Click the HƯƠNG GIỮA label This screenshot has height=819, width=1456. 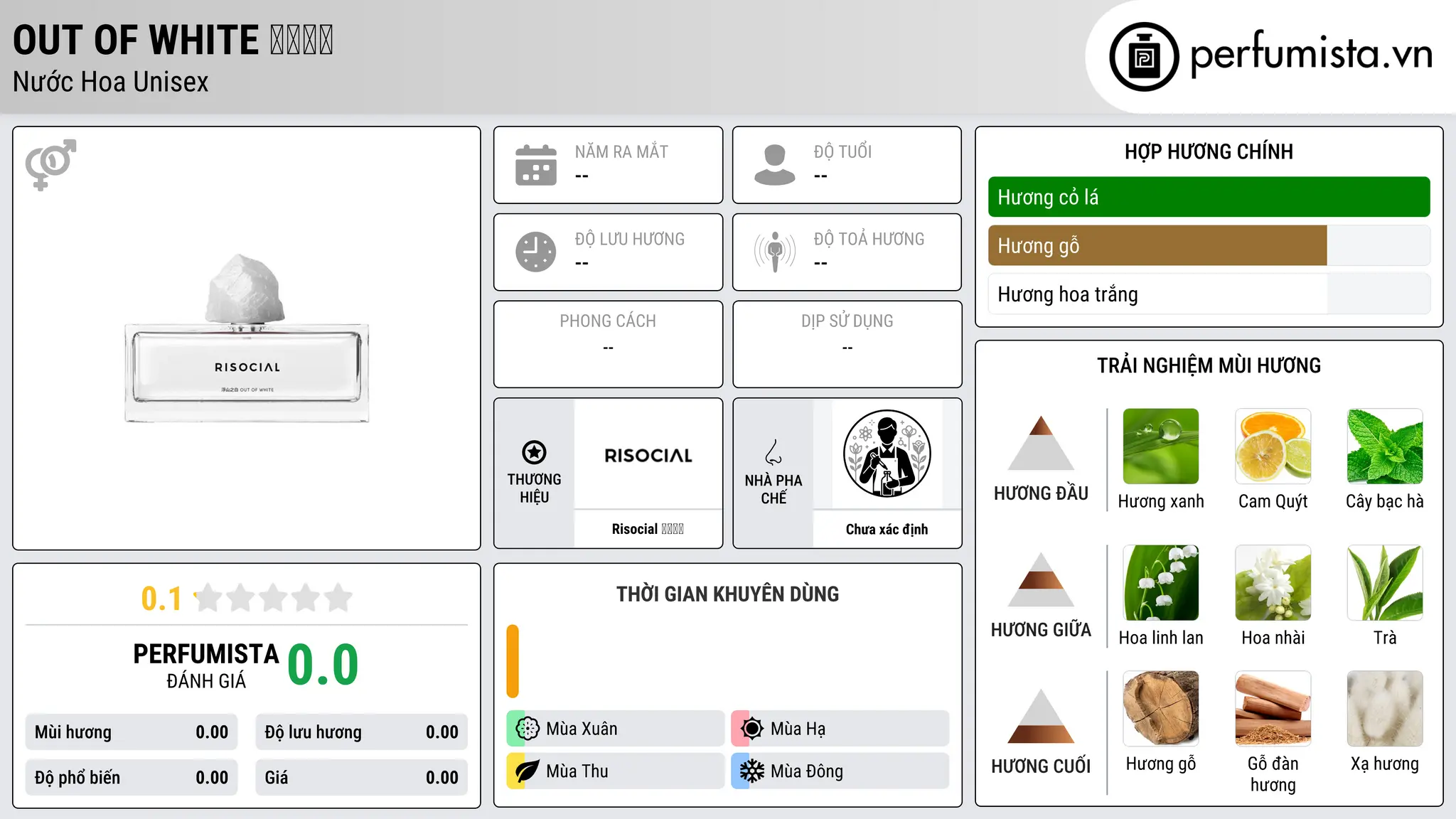click(x=1041, y=630)
